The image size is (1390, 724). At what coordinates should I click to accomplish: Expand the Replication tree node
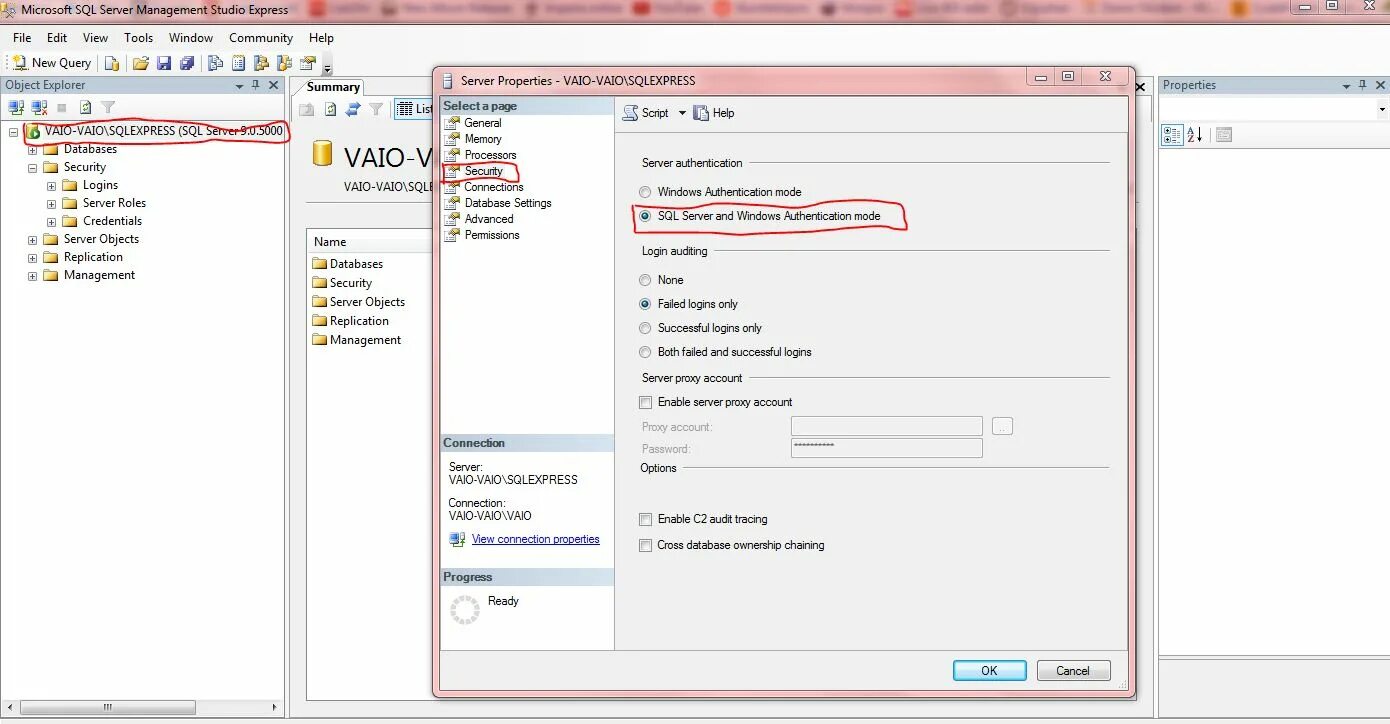tap(32, 258)
